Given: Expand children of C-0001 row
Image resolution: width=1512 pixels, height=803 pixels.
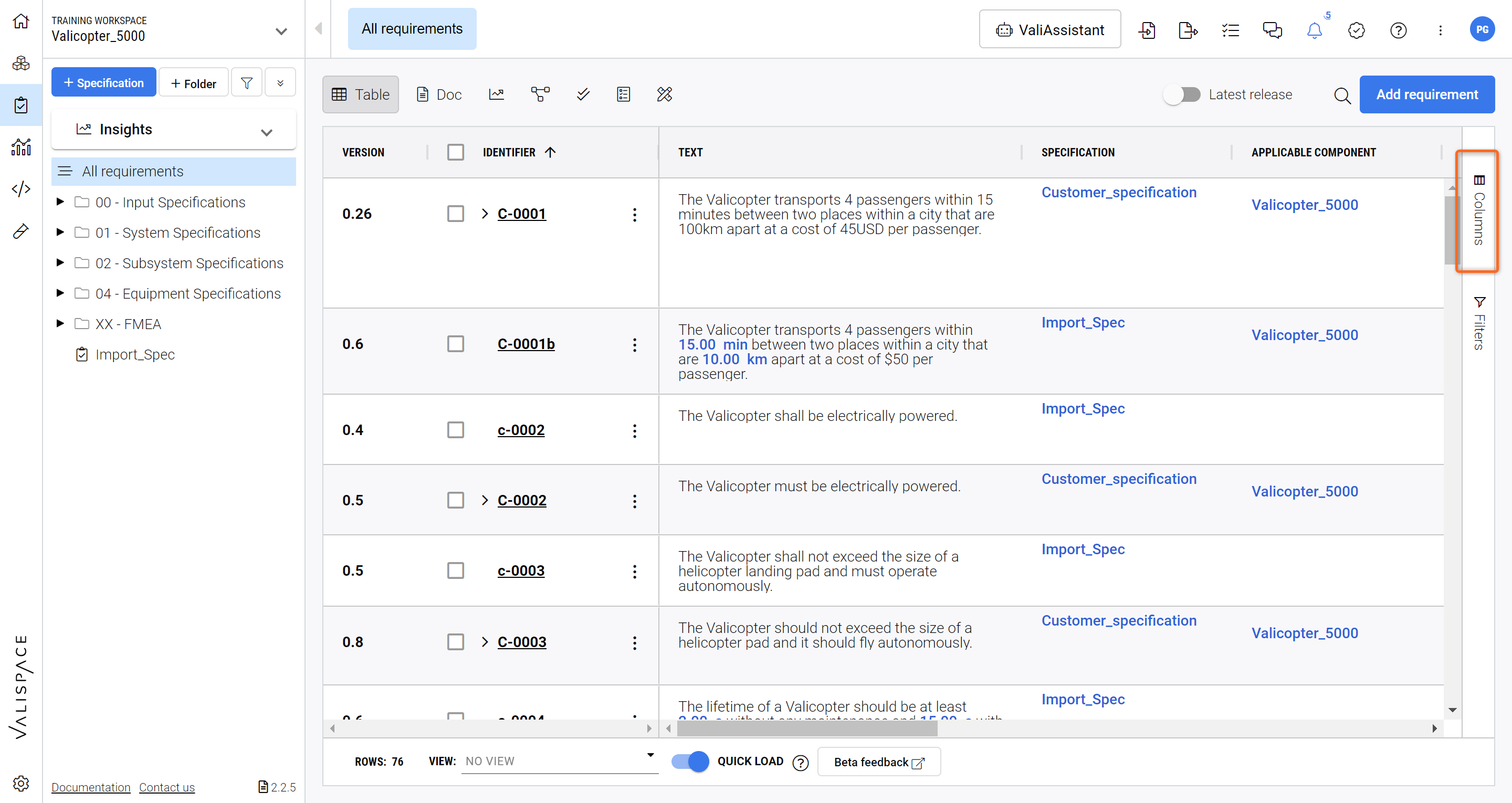Looking at the screenshot, I should (x=485, y=214).
